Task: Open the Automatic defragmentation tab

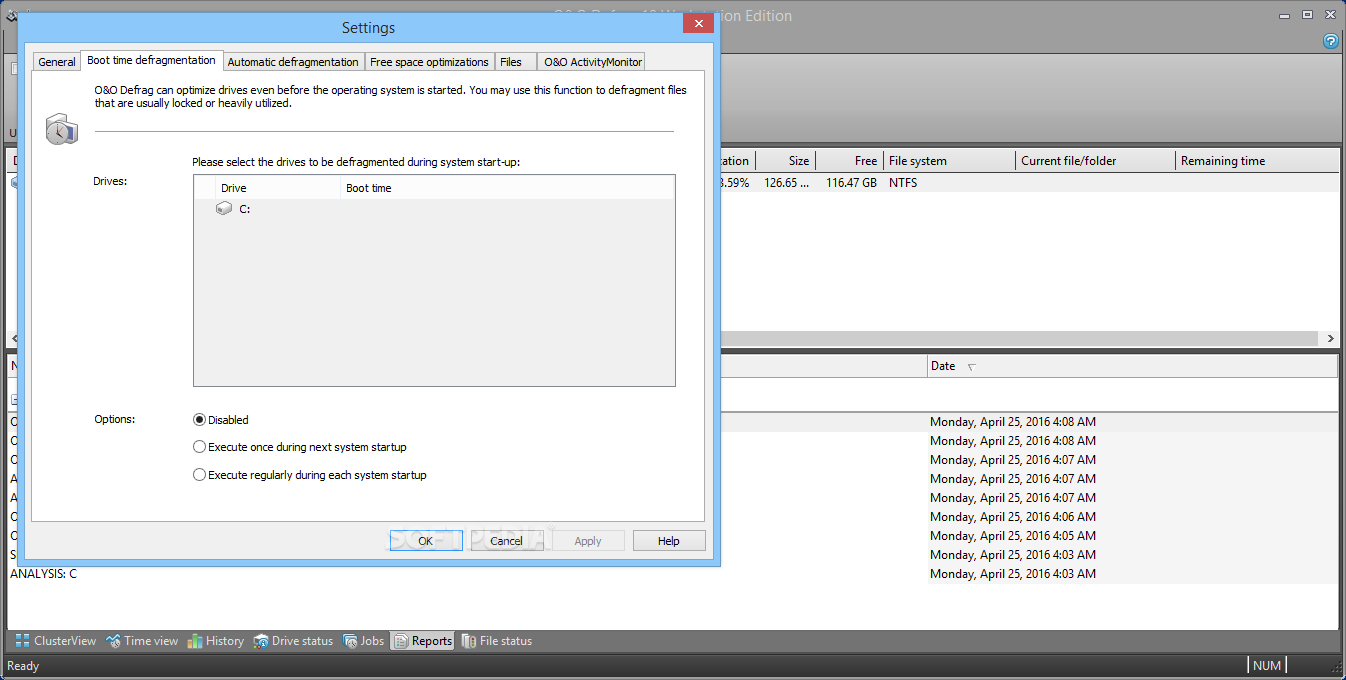Action: pos(293,62)
